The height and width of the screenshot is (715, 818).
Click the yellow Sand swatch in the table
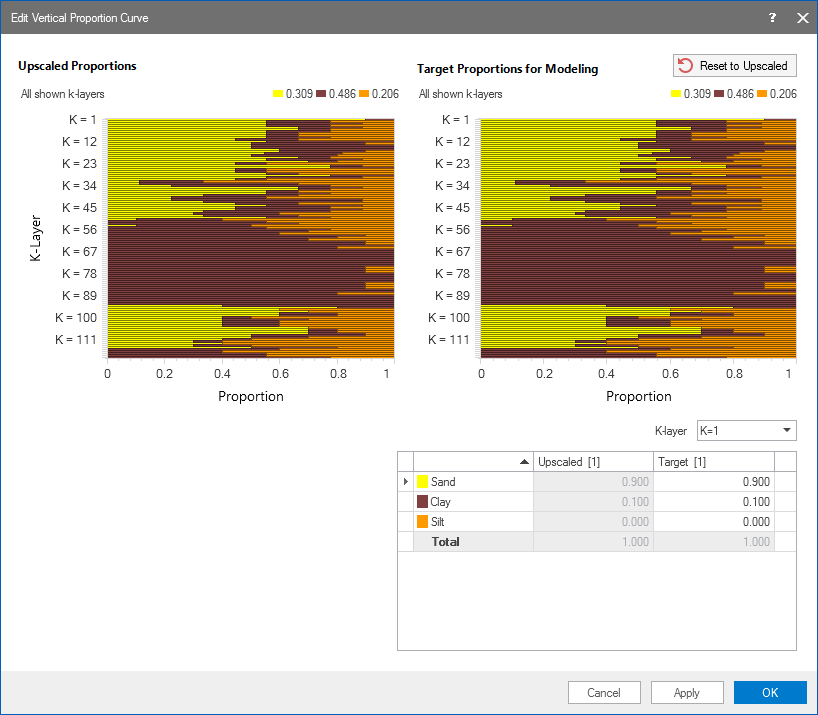[x=422, y=482]
